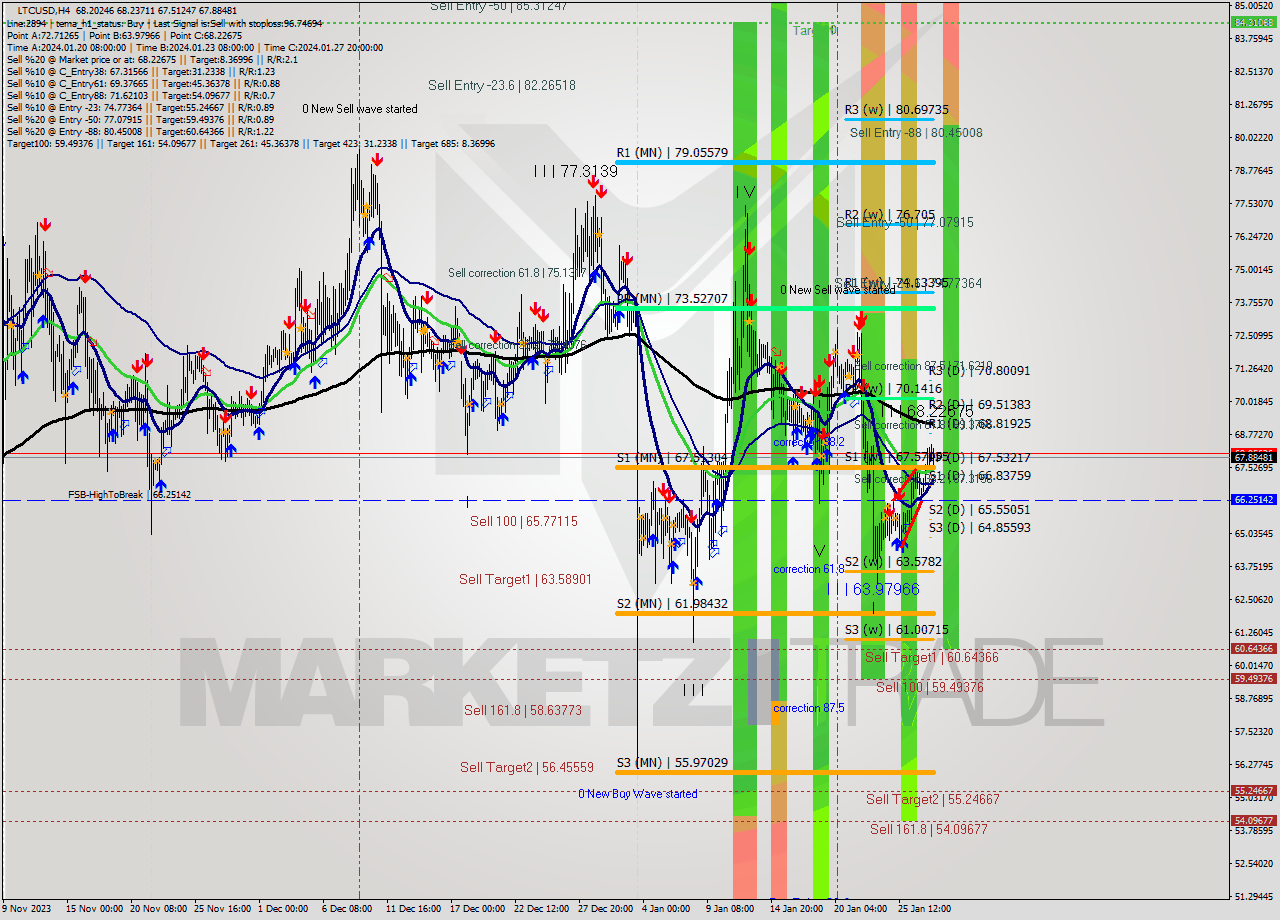Image resolution: width=1280 pixels, height=920 pixels.
Task: Click 'Sell 100 | 59.49376' label
Action: click(x=929, y=687)
